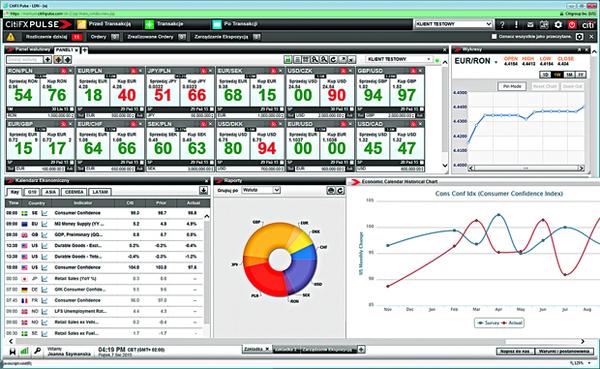Click the Zarządzanie Ekspozycją button

coord(227,37)
